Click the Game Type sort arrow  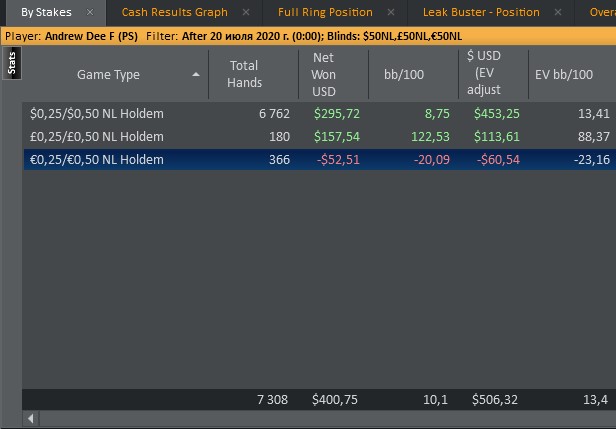[x=196, y=75]
